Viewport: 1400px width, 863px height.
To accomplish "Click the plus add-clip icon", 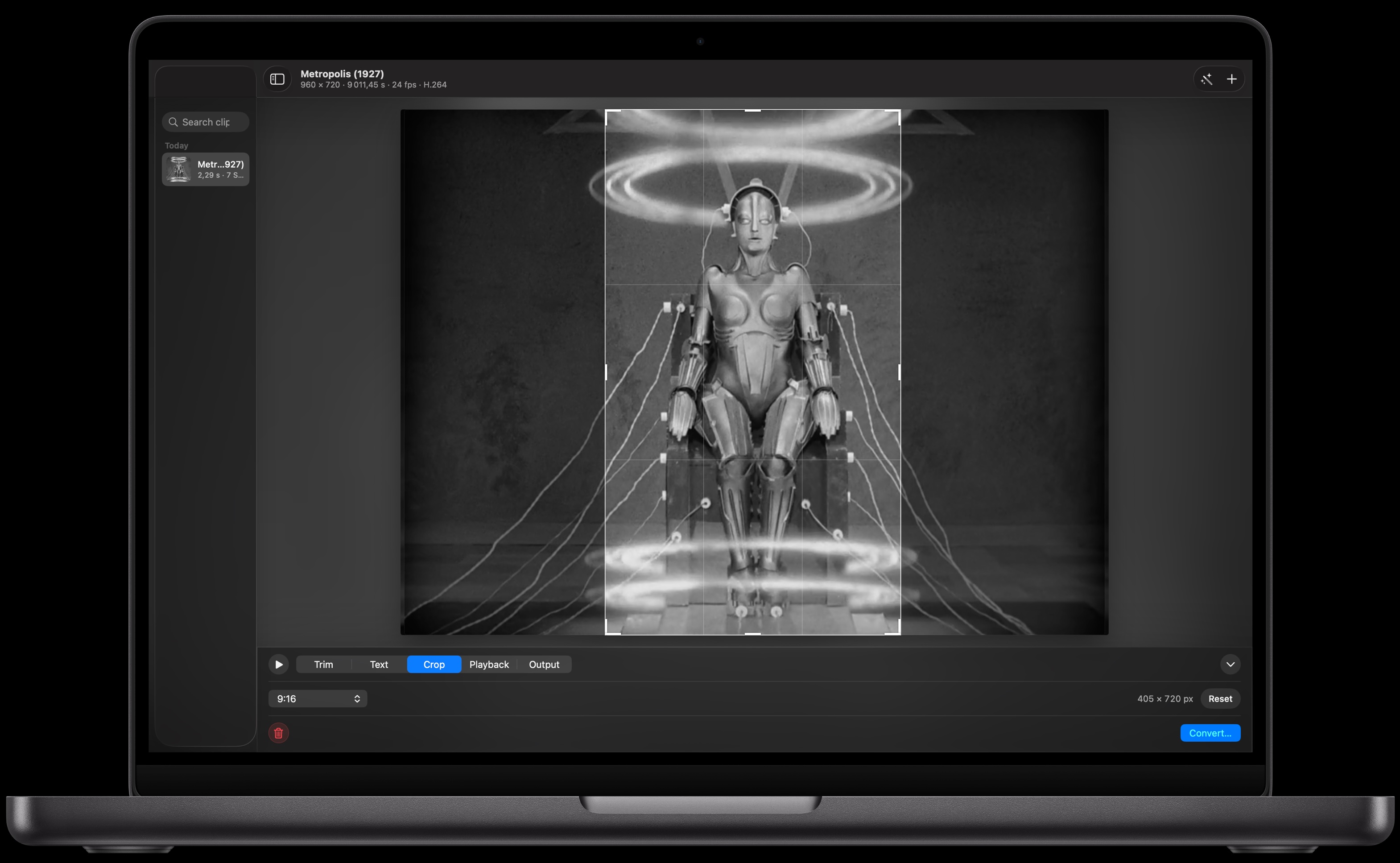I will (1232, 79).
